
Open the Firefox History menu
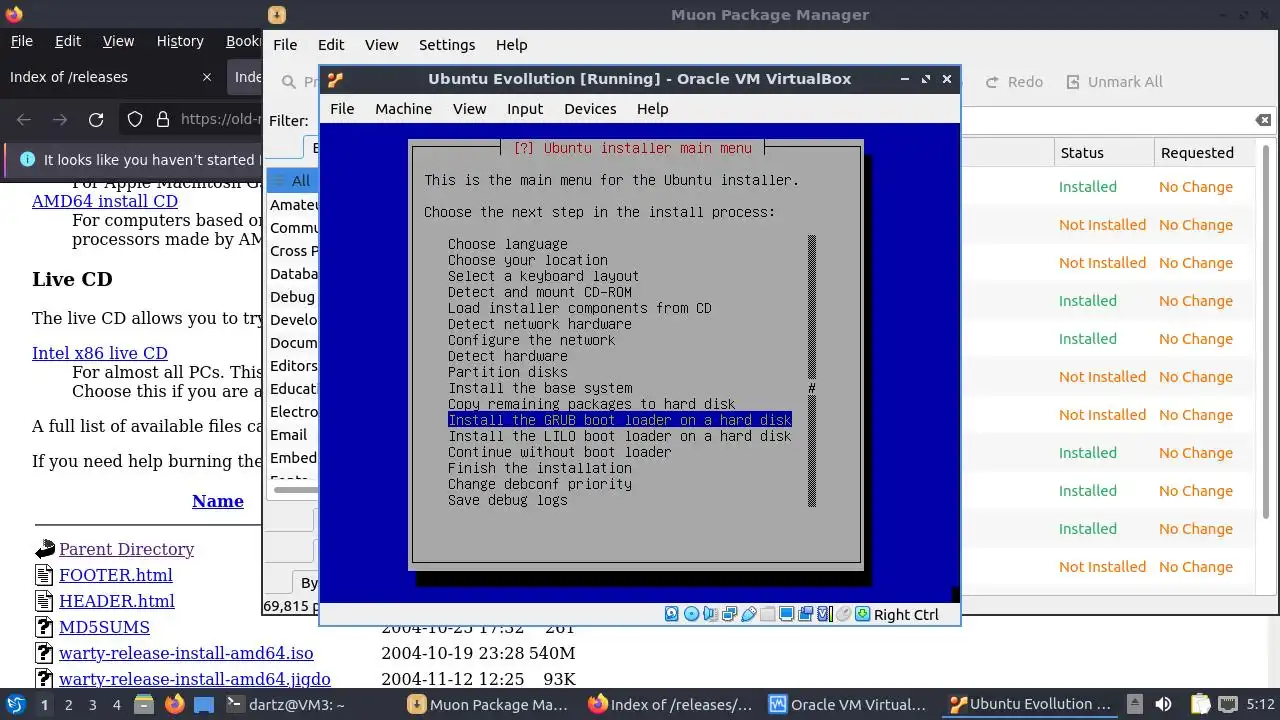coord(180,41)
